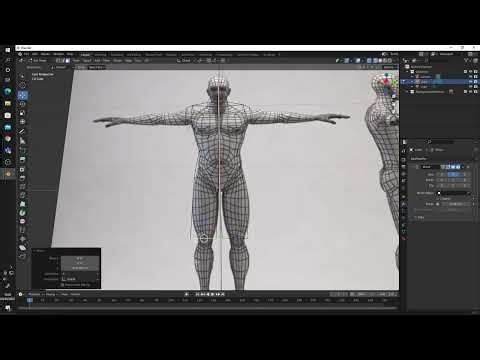Image resolution: width=480 pixels, height=360 pixels.
Task: Open the Blender app menu icon
Action: pyautogui.click(x=20, y=54)
